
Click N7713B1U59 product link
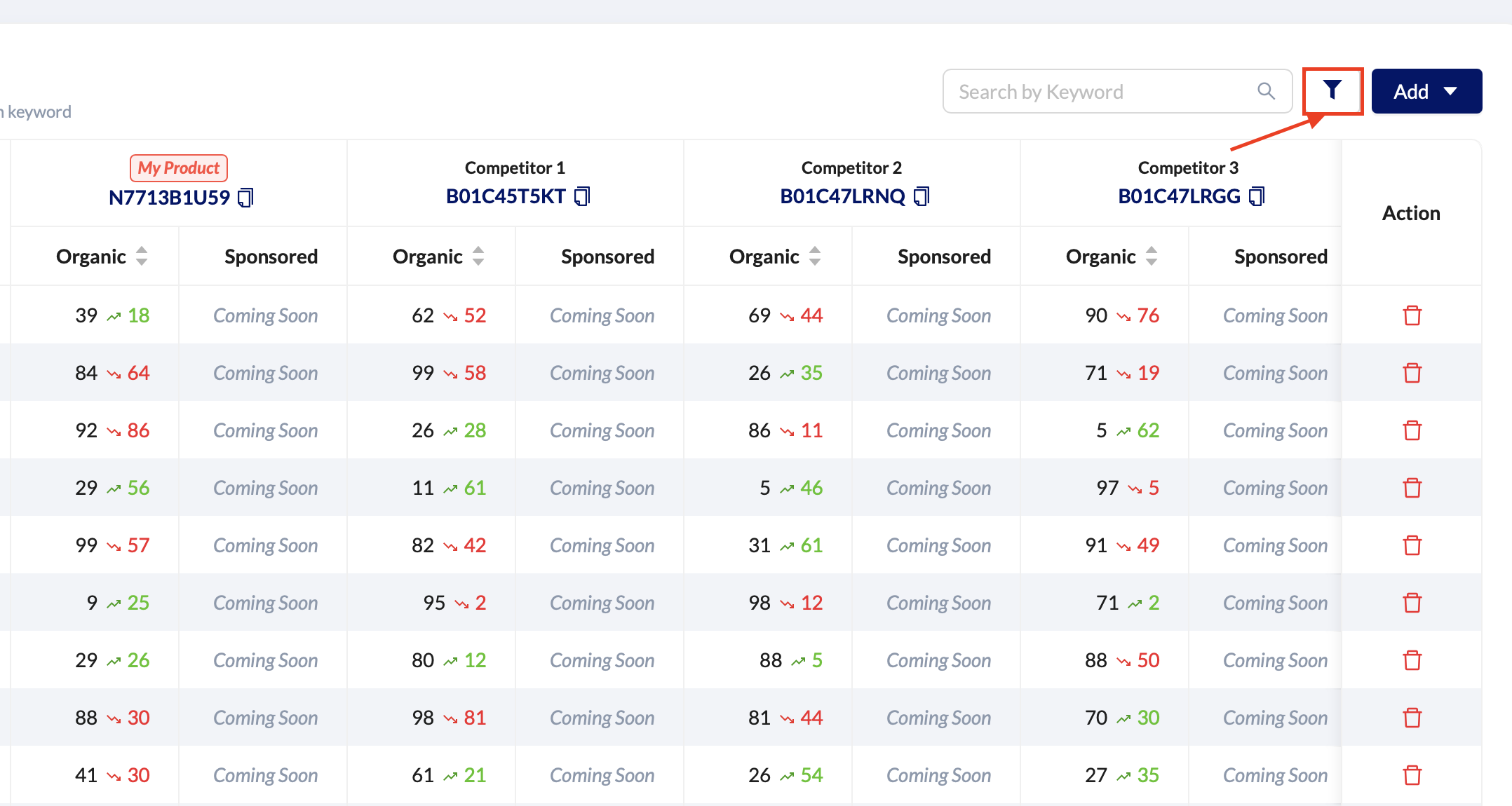point(169,198)
